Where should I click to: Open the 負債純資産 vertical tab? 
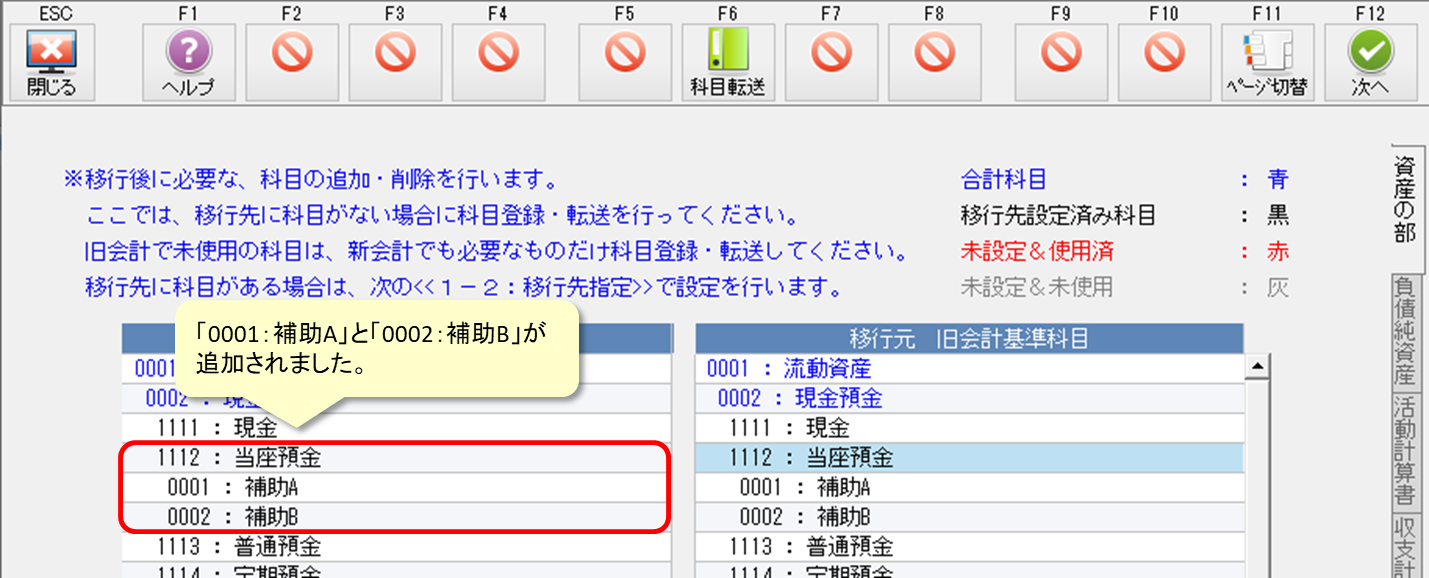point(1405,331)
